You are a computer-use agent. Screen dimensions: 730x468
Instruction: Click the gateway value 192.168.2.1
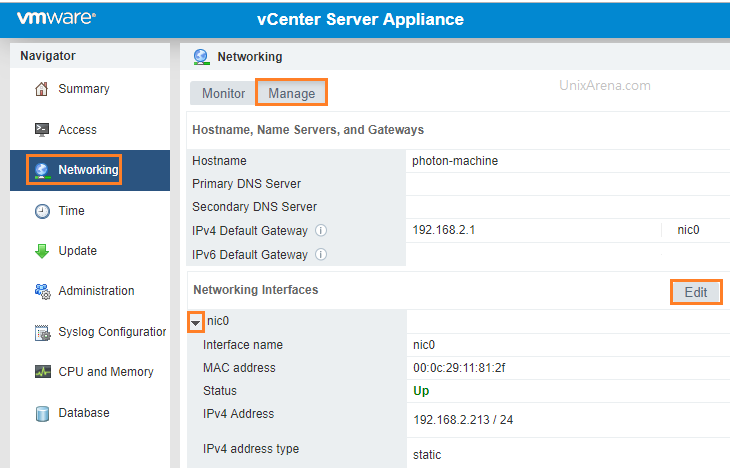pos(444,230)
